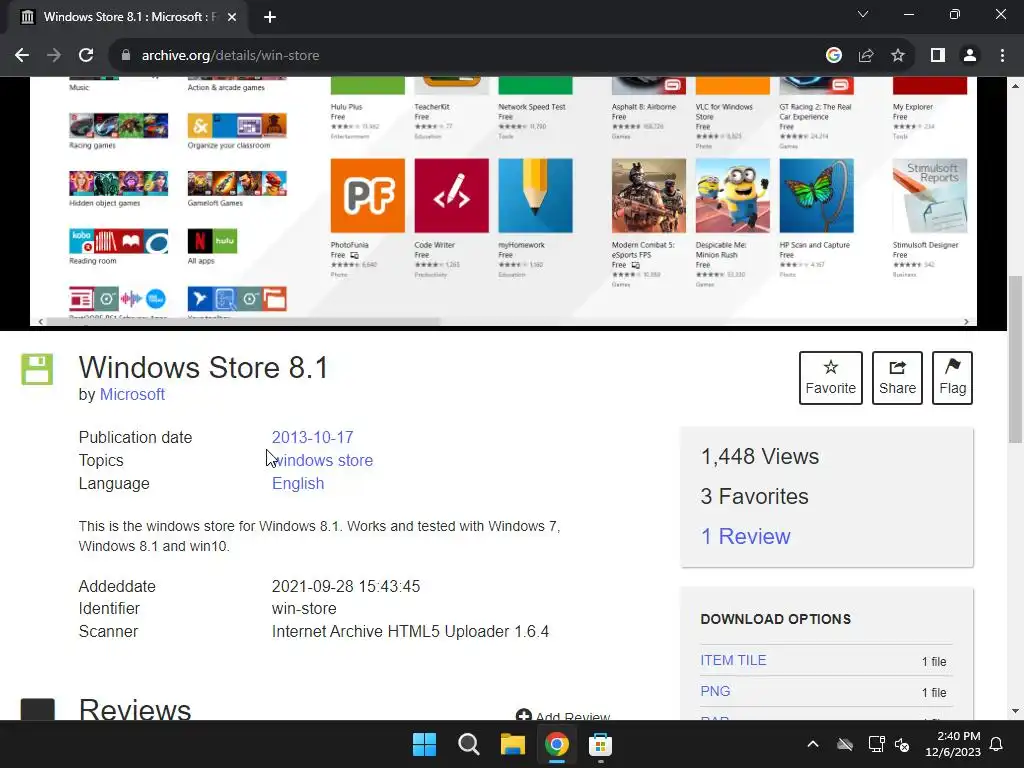Click the All apps category thumbnail

[212, 241]
